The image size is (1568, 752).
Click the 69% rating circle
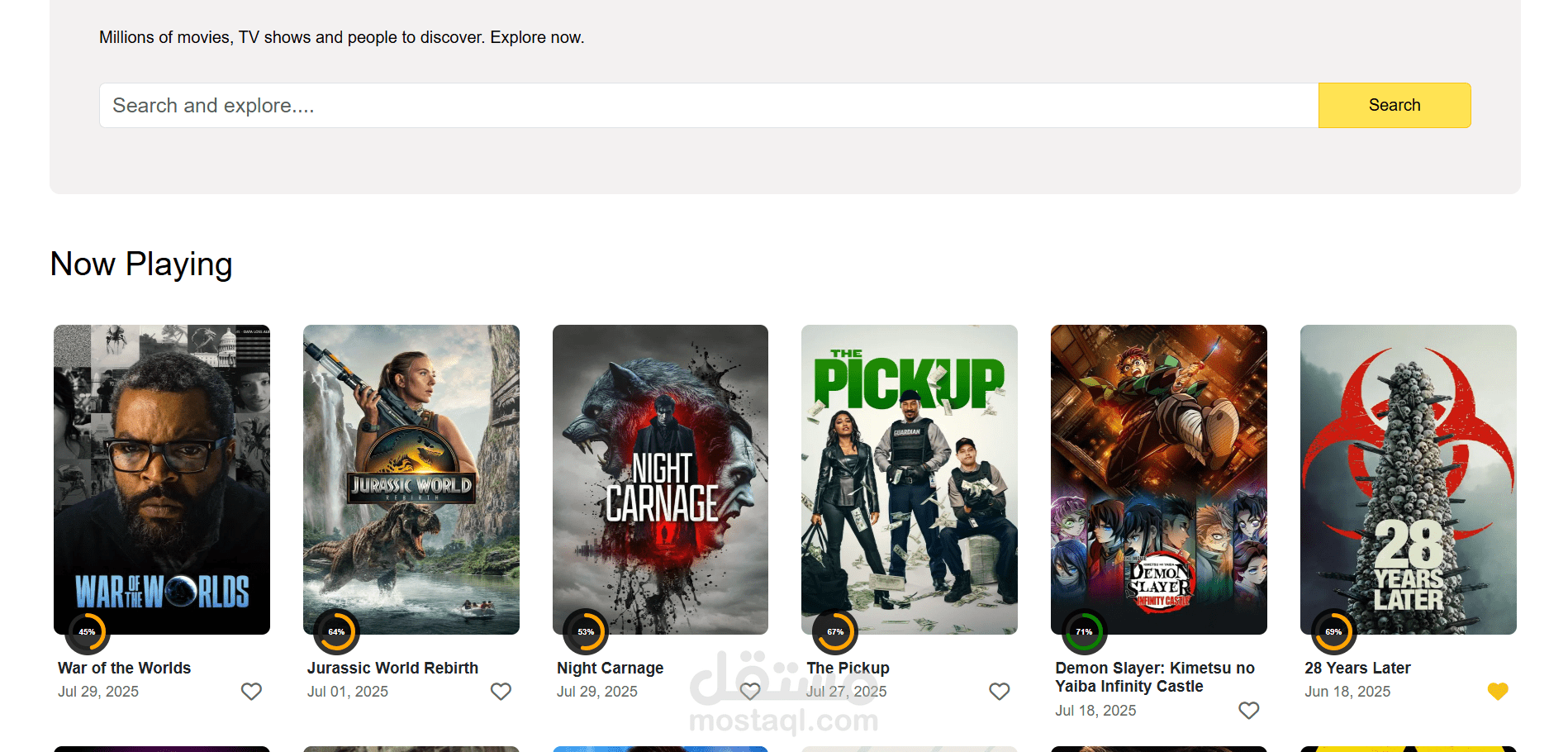coord(1333,632)
